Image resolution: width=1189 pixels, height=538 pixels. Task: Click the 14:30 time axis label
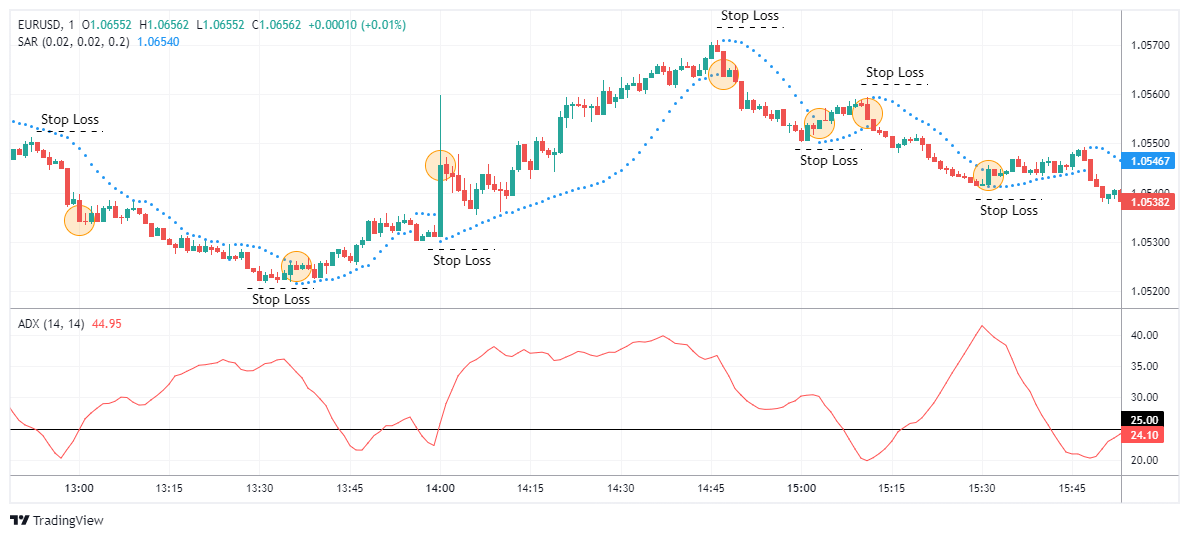pyautogui.click(x=620, y=489)
